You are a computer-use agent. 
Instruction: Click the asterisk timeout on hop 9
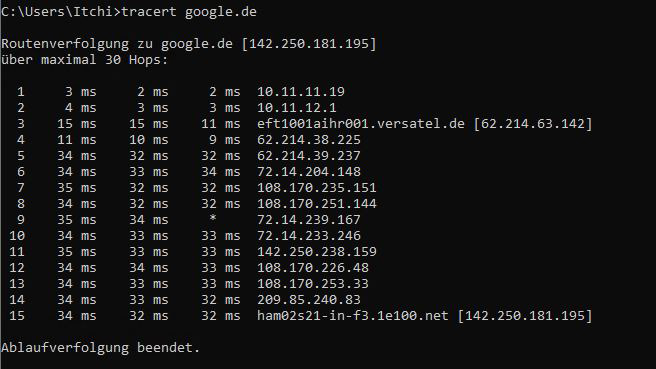213,218
